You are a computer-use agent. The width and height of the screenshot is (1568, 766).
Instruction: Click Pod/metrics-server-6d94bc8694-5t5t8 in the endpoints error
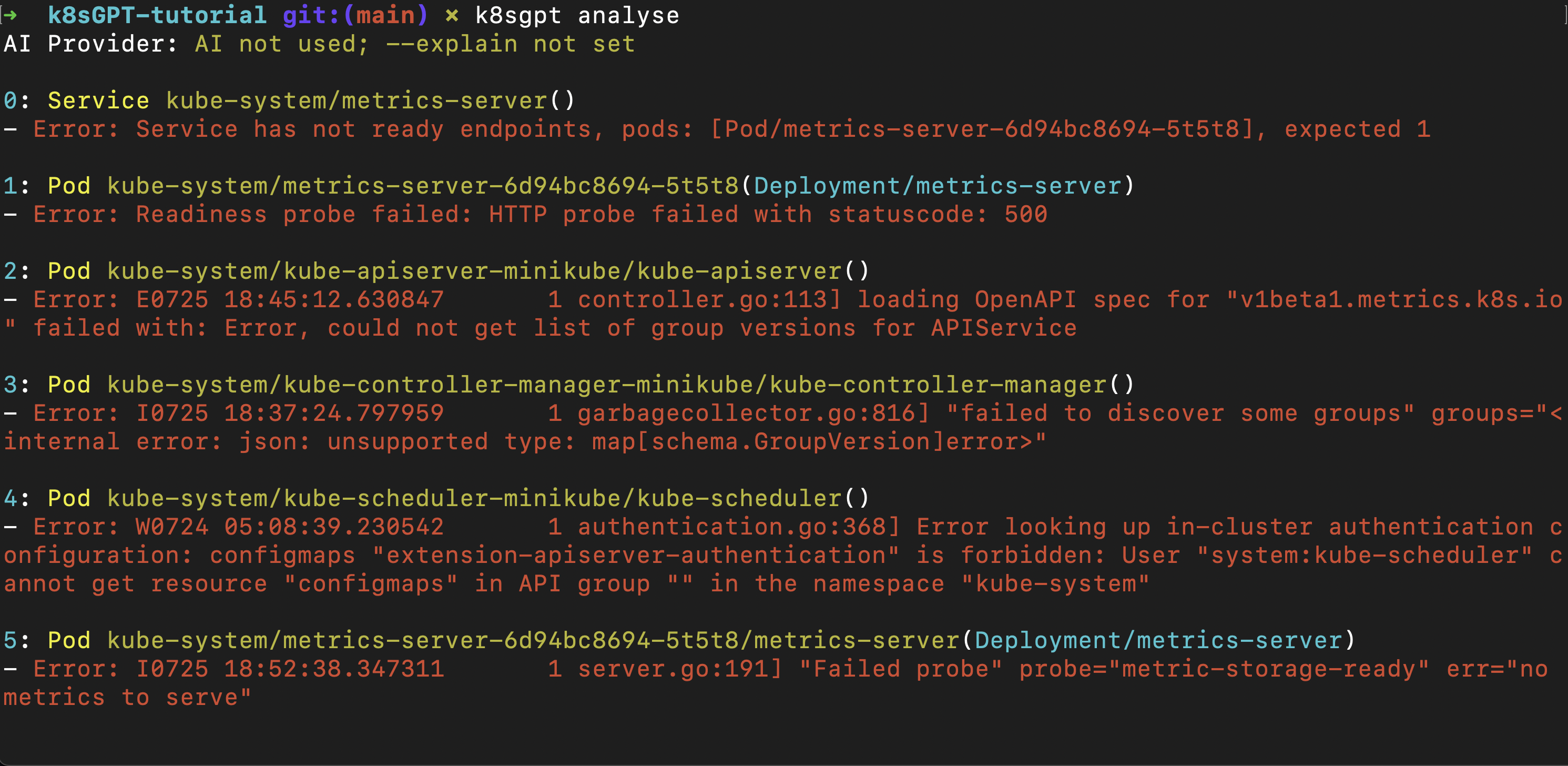point(982,129)
